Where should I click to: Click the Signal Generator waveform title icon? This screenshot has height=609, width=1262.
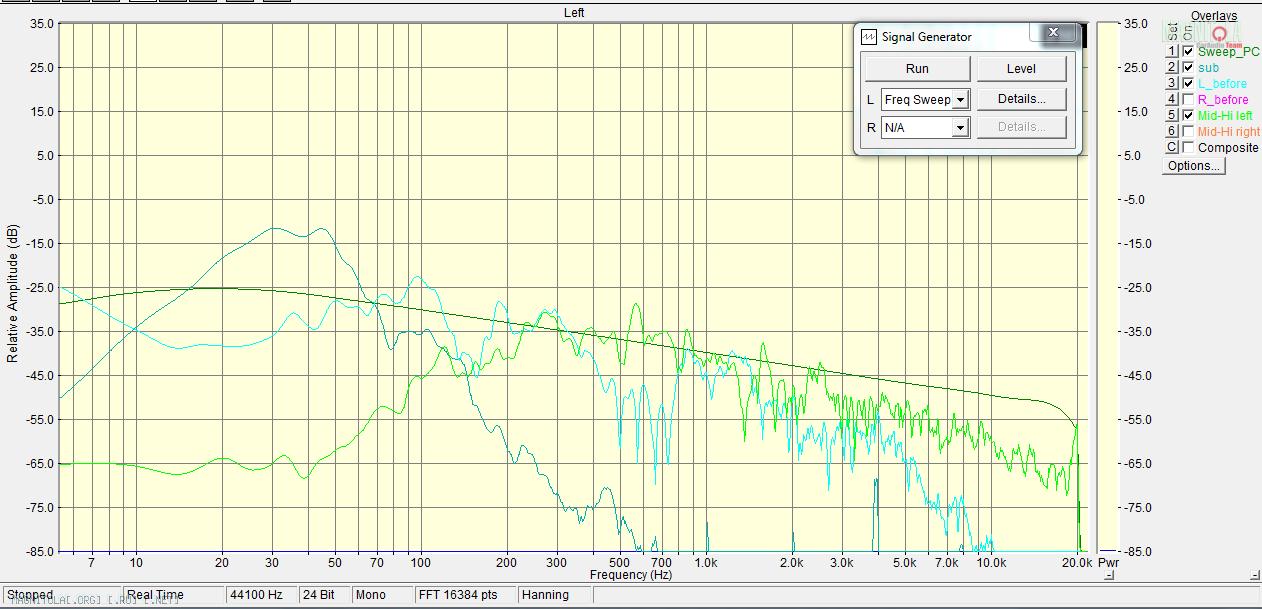coord(868,37)
